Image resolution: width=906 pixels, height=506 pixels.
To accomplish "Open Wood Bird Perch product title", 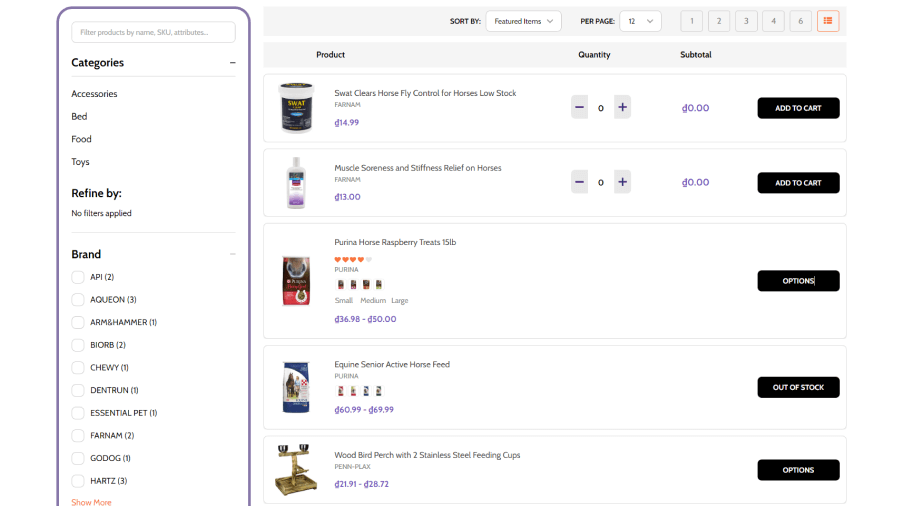I will tap(427, 455).
